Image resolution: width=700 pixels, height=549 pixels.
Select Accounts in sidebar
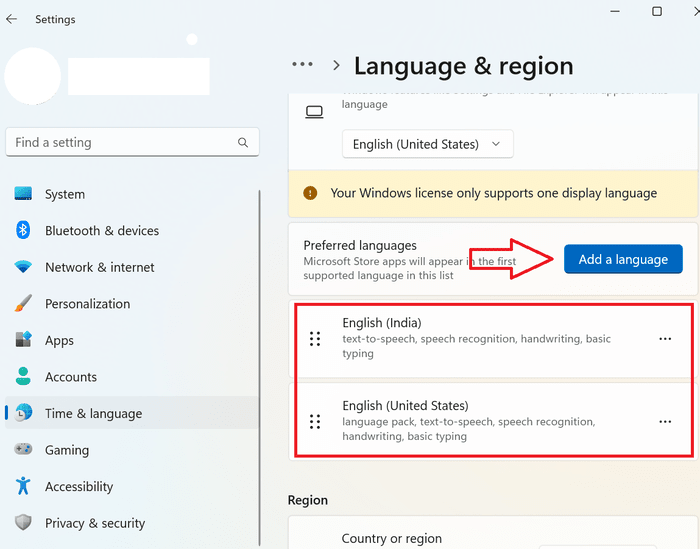tap(132, 377)
